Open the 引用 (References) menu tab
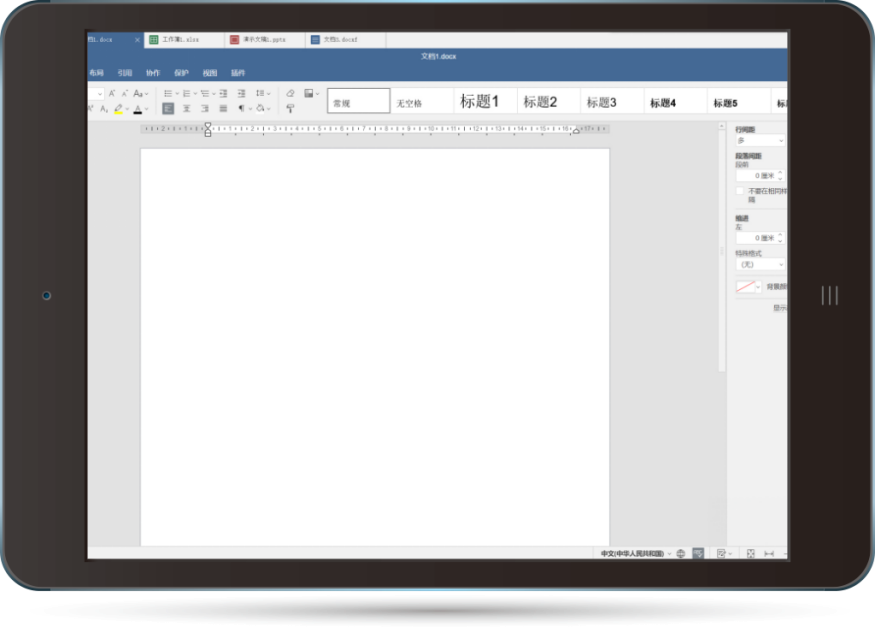Image resolution: width=875 pixels, height=627 pixels. pos(124,73)
